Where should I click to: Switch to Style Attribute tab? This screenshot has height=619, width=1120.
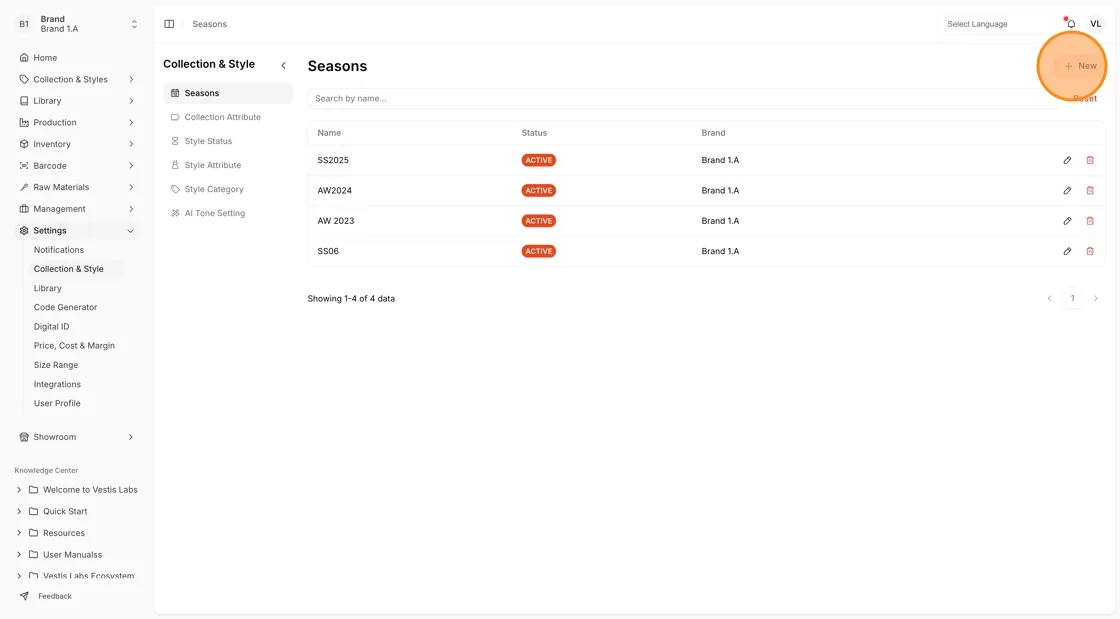tap(228, 165)
